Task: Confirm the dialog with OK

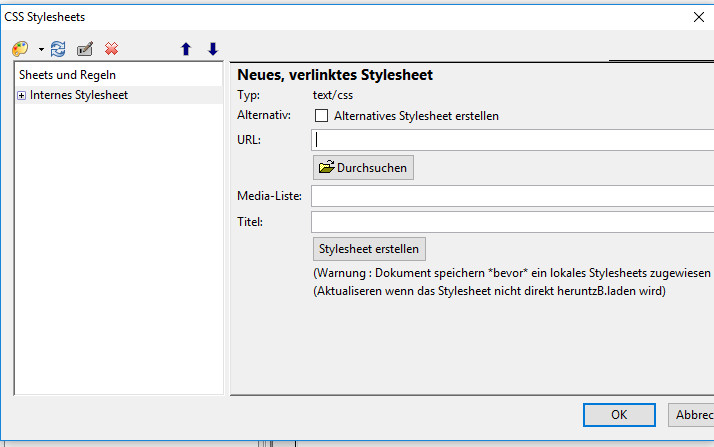Action: (x=619, y=415)
